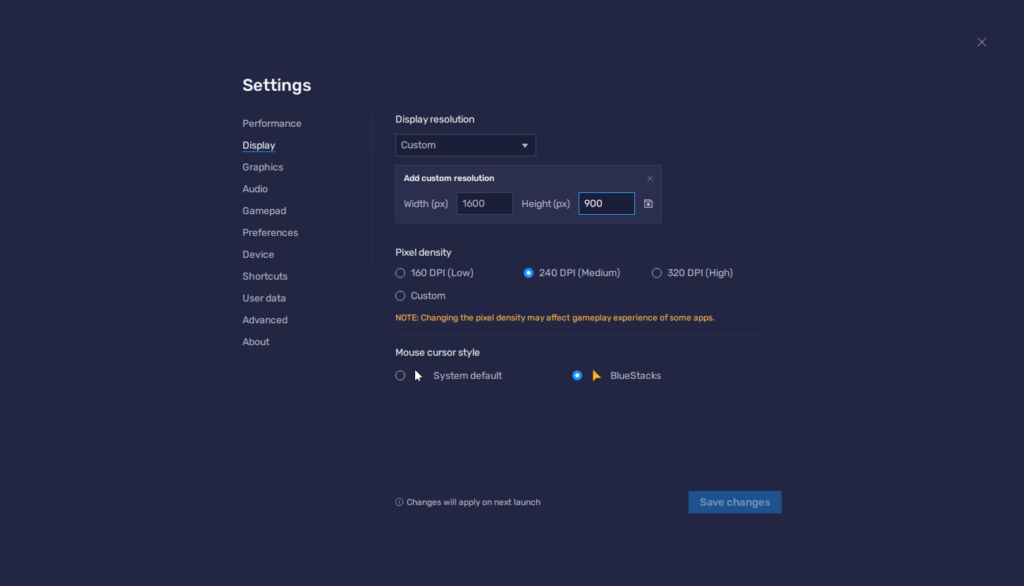
Task: Click the Width pixel input field
Action: click(x=484, y=203)
